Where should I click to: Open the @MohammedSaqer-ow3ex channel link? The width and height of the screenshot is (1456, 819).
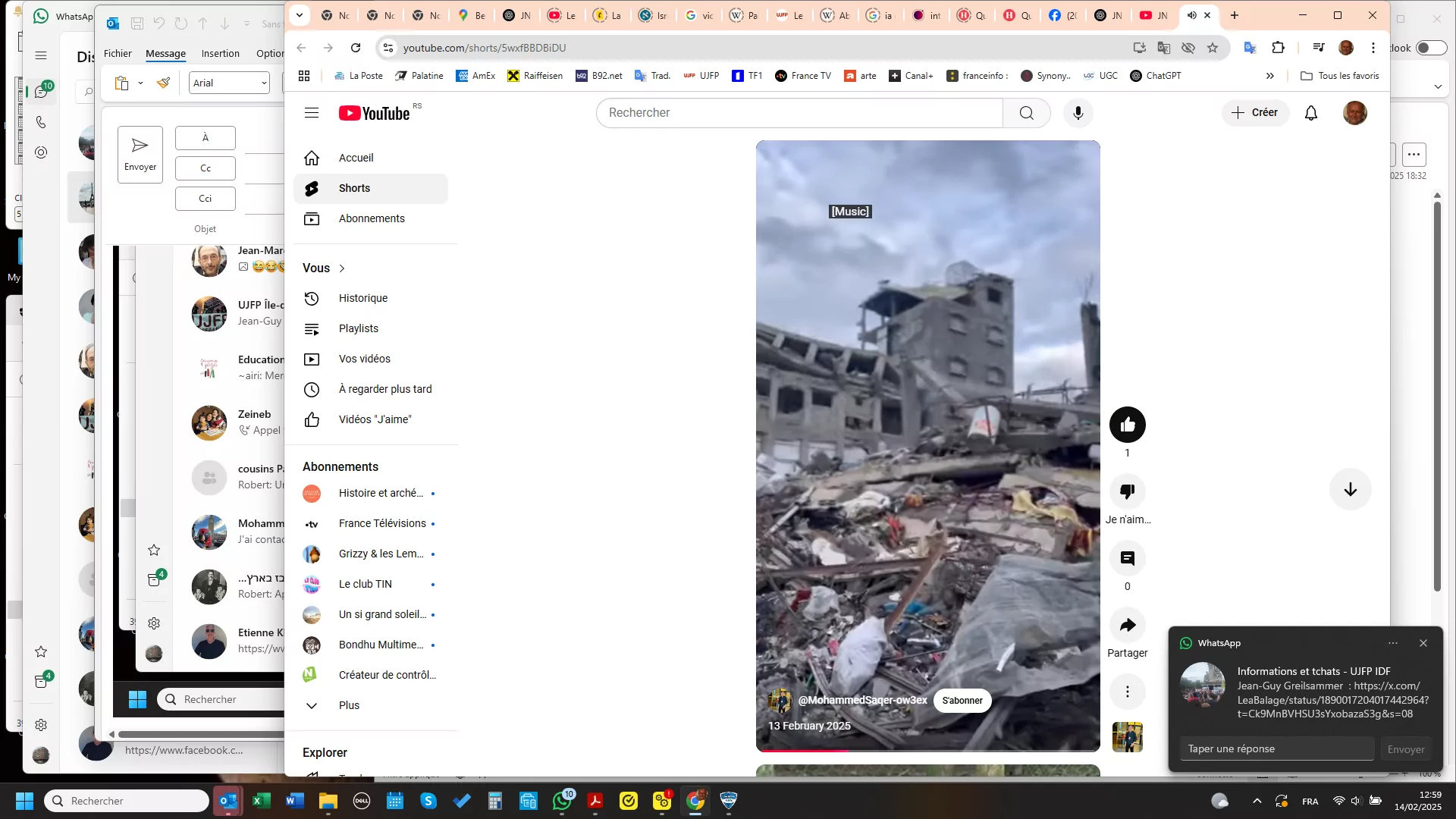point(862,700)
